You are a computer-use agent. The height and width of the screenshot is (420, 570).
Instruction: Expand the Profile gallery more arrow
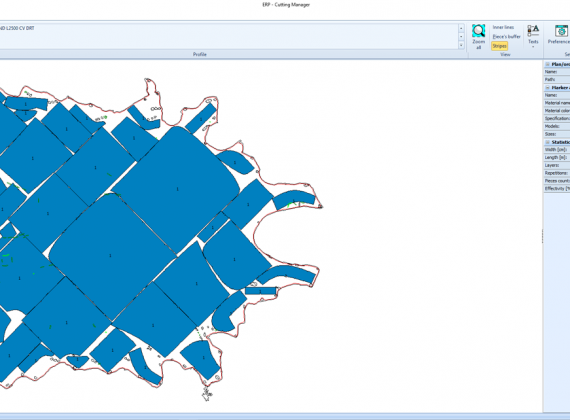pyautogui.click(x=461, y=45)
